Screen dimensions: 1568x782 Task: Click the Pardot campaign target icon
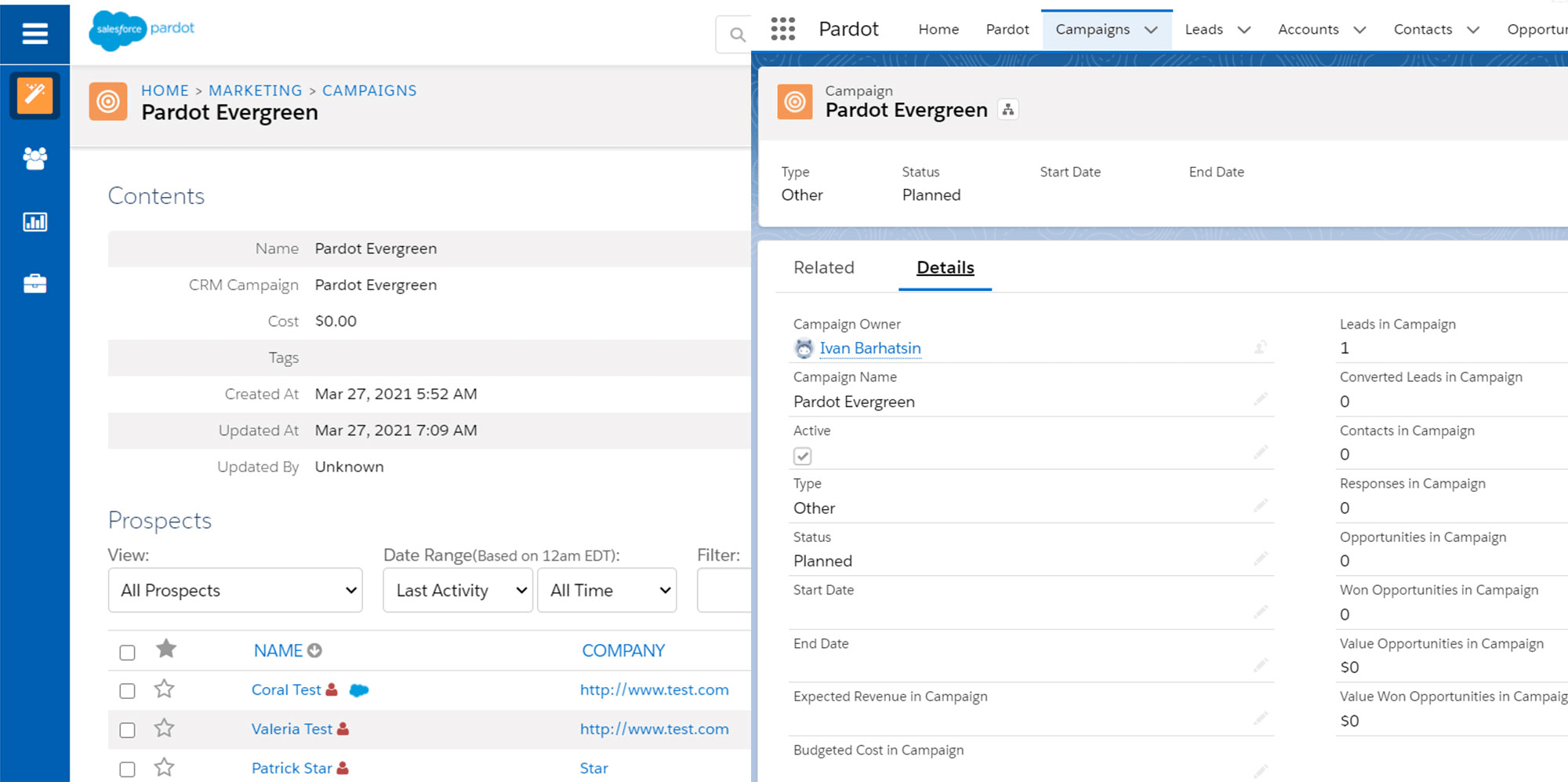coord(108,101)
